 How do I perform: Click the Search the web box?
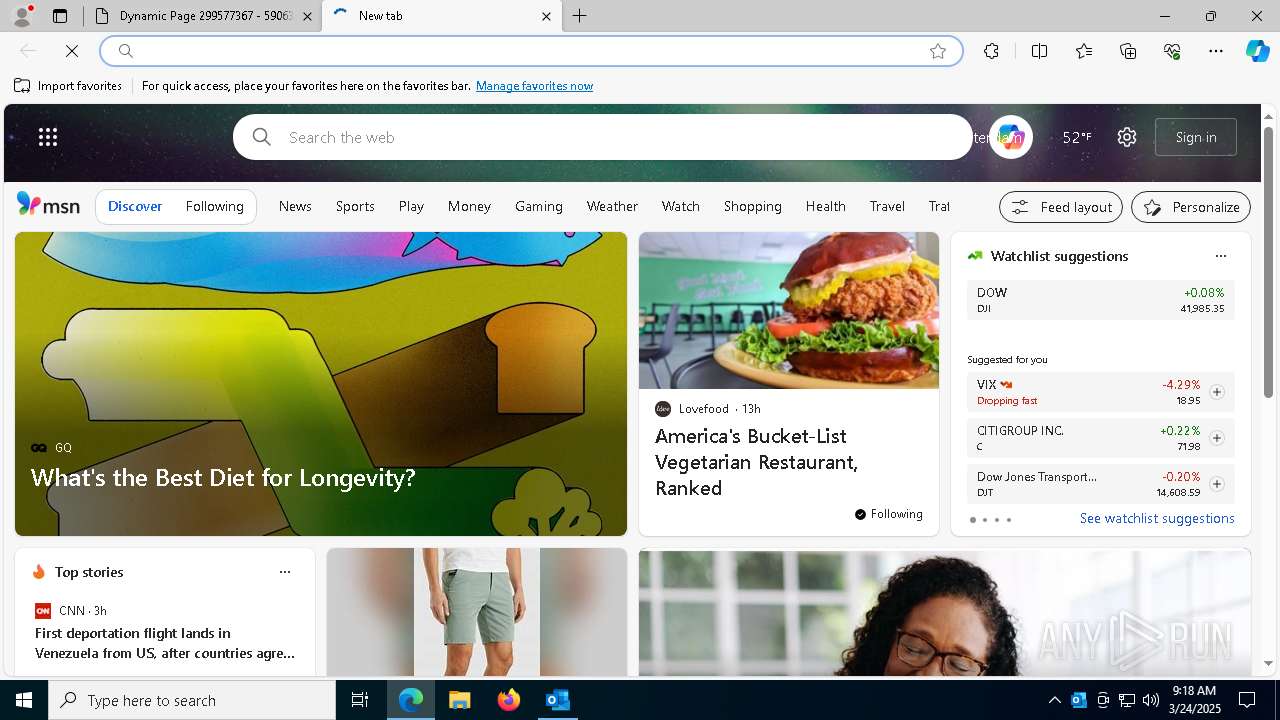click(x=603, y=137)
